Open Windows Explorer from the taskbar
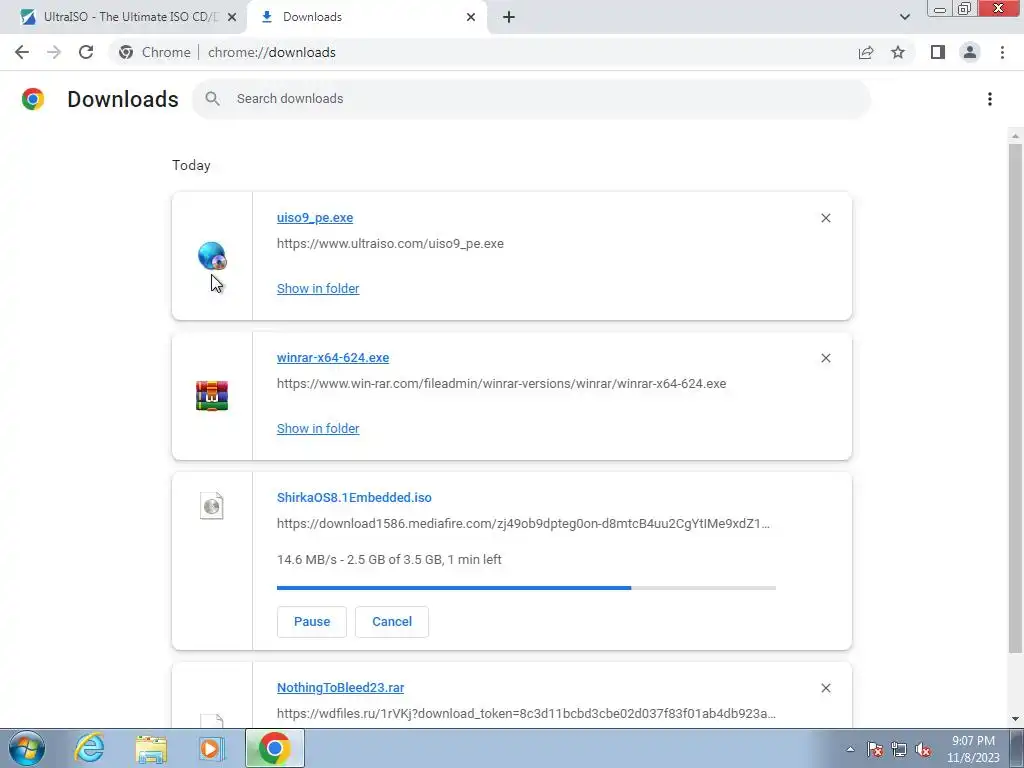This screenshot has width=1024, height=768. tap(151, 748)
